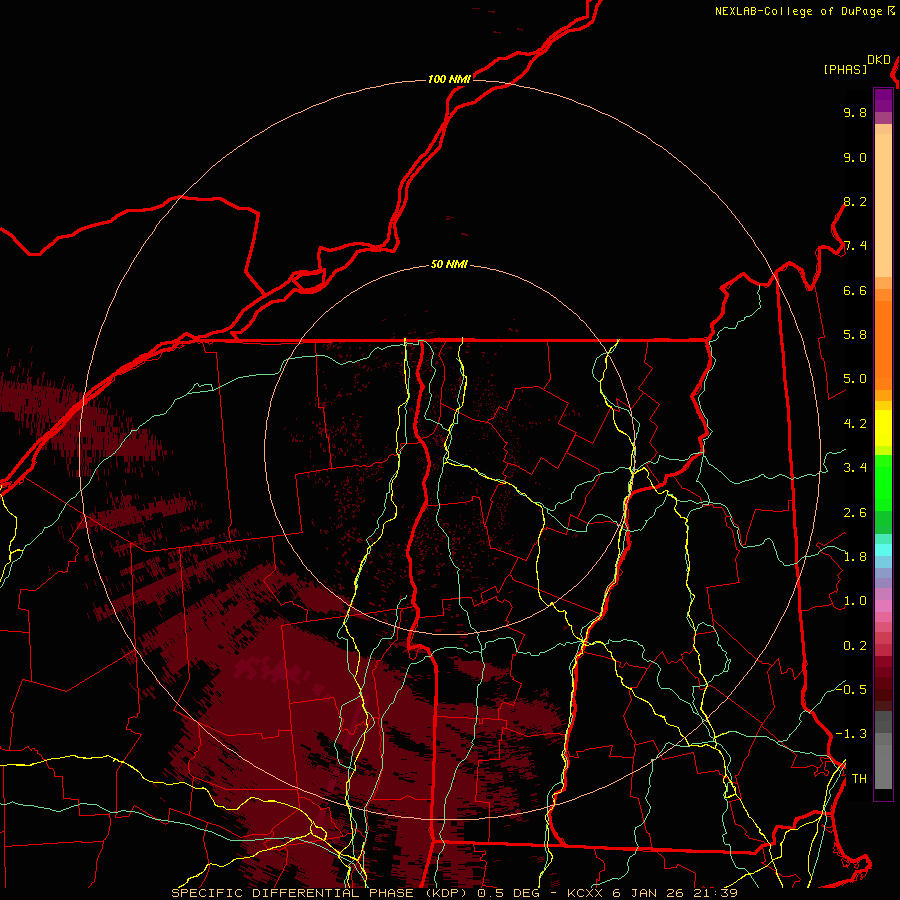Image resolution: width=900 pixels, height=900 pixels.
Task: Click the 5.8 legend value
Action: coord(855,335)
